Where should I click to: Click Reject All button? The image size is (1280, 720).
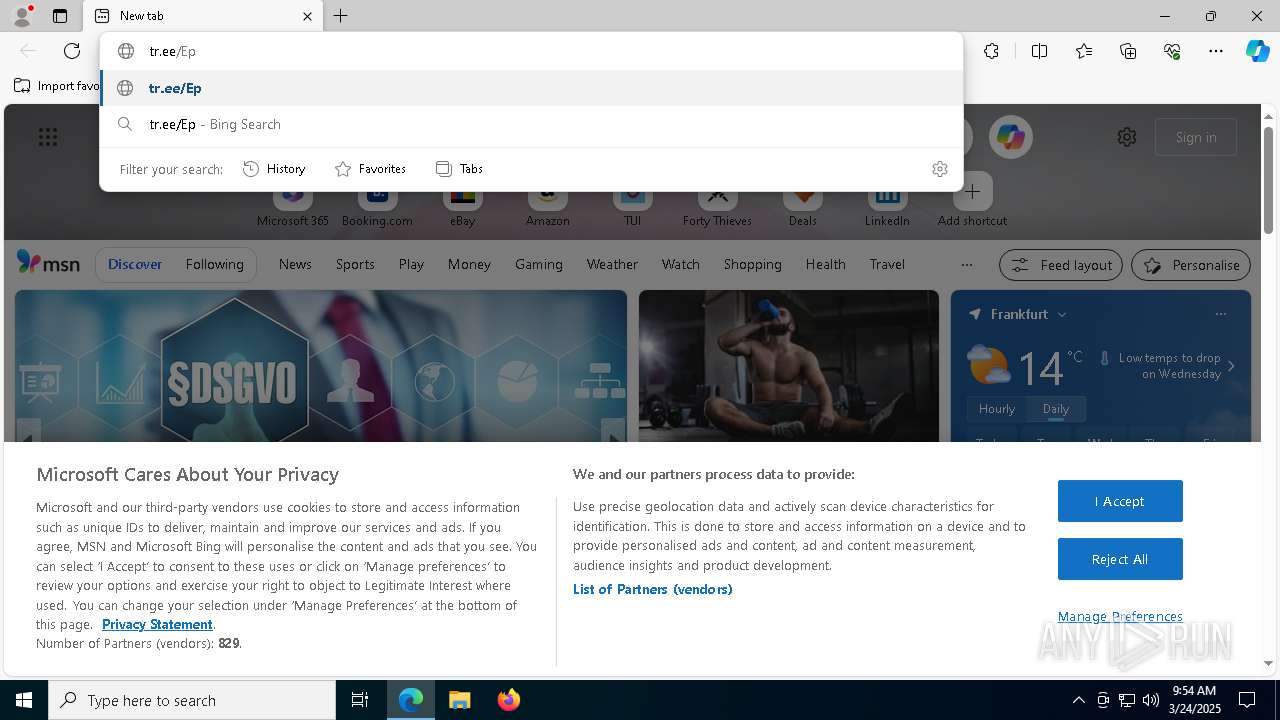[x=1120, y=559]
